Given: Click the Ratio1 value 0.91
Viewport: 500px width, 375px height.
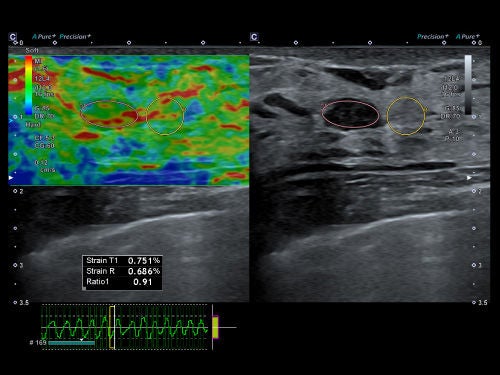Looking at the screenshot, I should coord(143,282).
